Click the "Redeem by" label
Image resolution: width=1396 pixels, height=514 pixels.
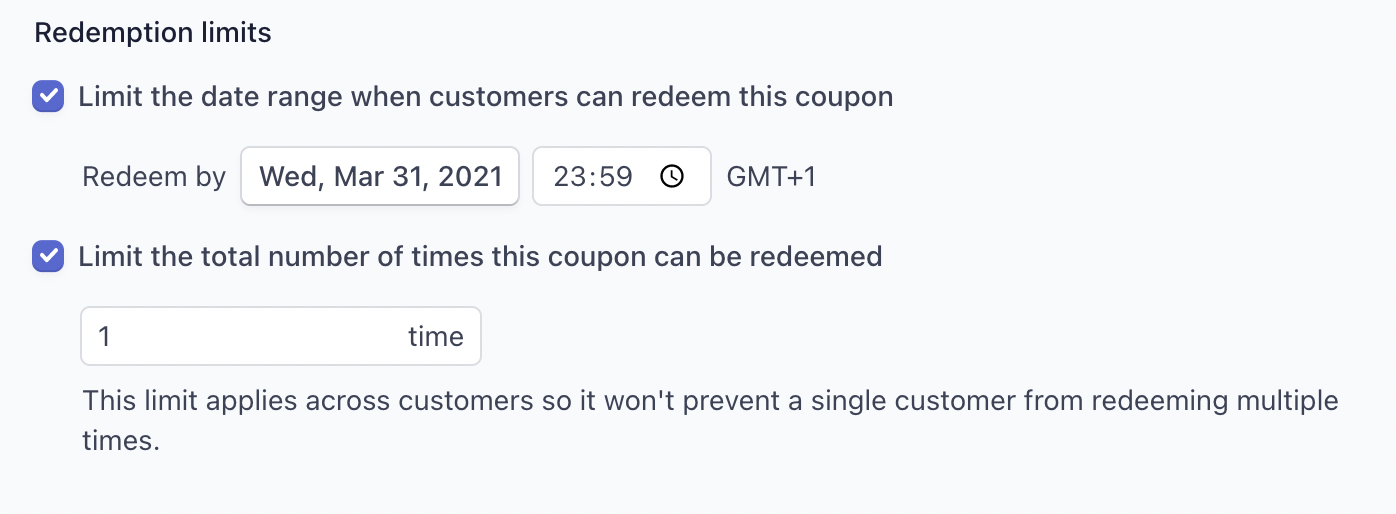[154, 178]
